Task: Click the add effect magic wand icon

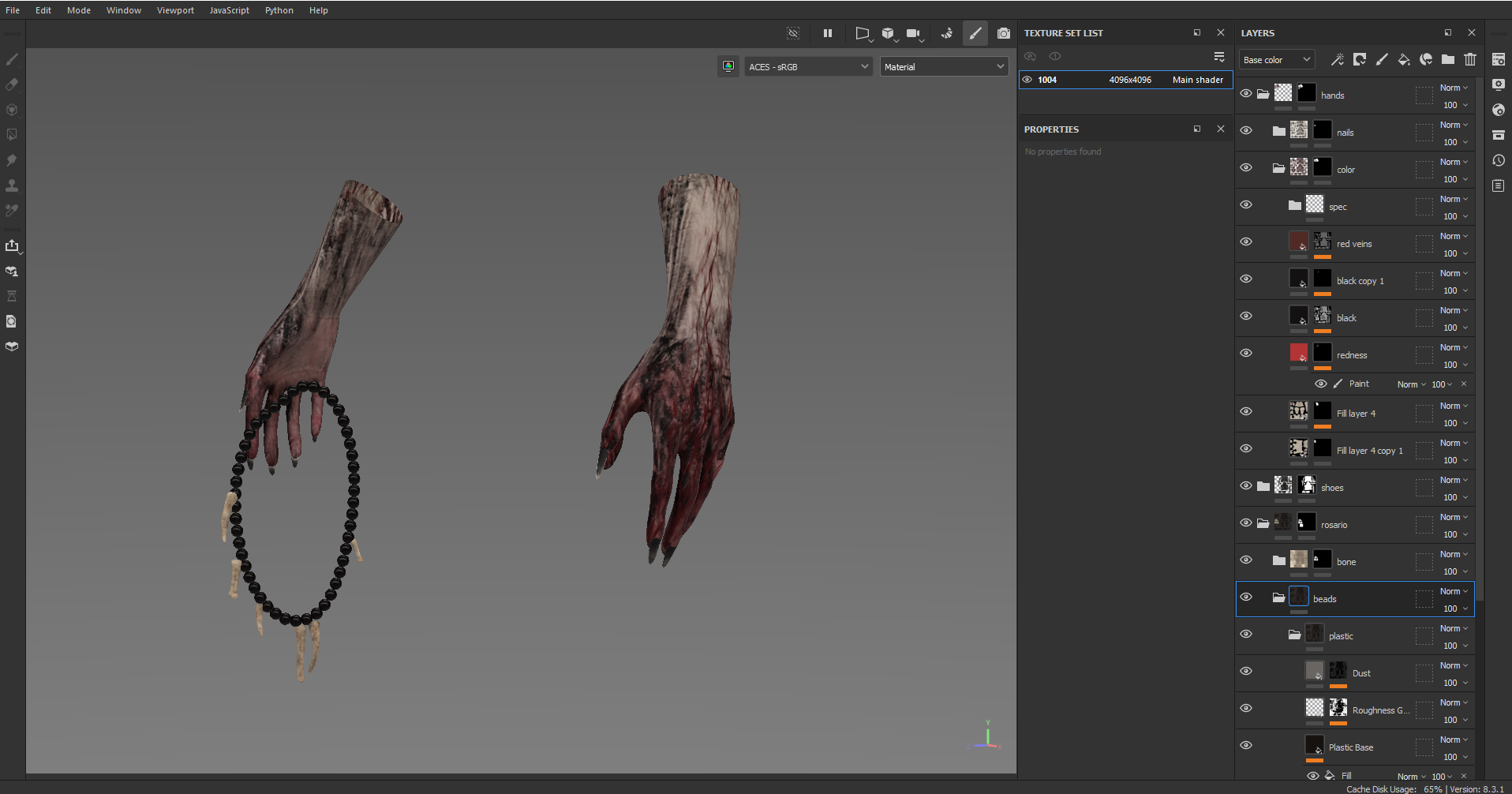Action: (1337, 60)
